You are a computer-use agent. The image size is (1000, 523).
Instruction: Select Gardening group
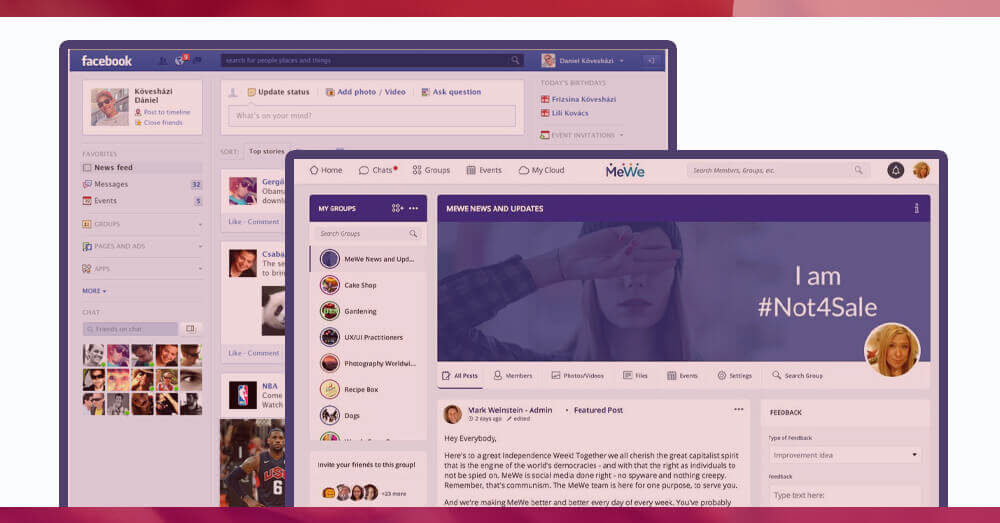[368, 311]
